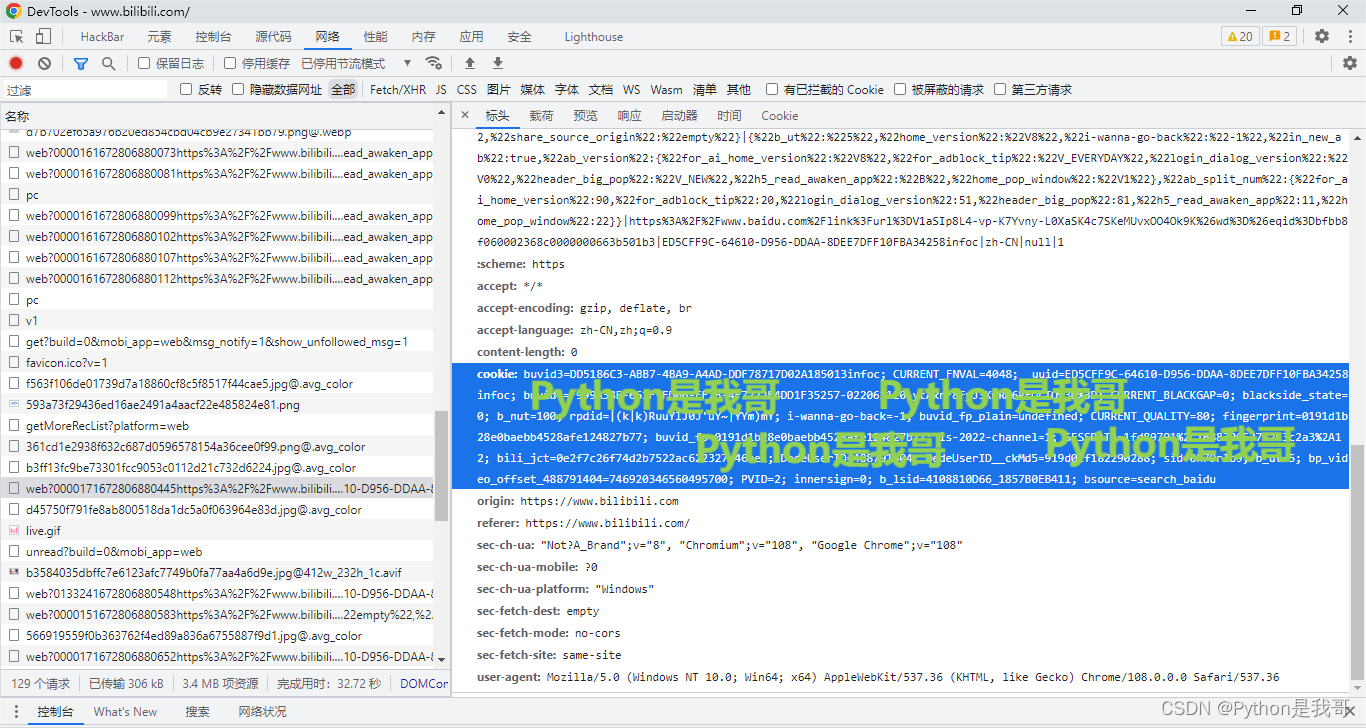Check the third-party requests checkbox
This screenshot has height=728, width=1366.
[1000, 89]
